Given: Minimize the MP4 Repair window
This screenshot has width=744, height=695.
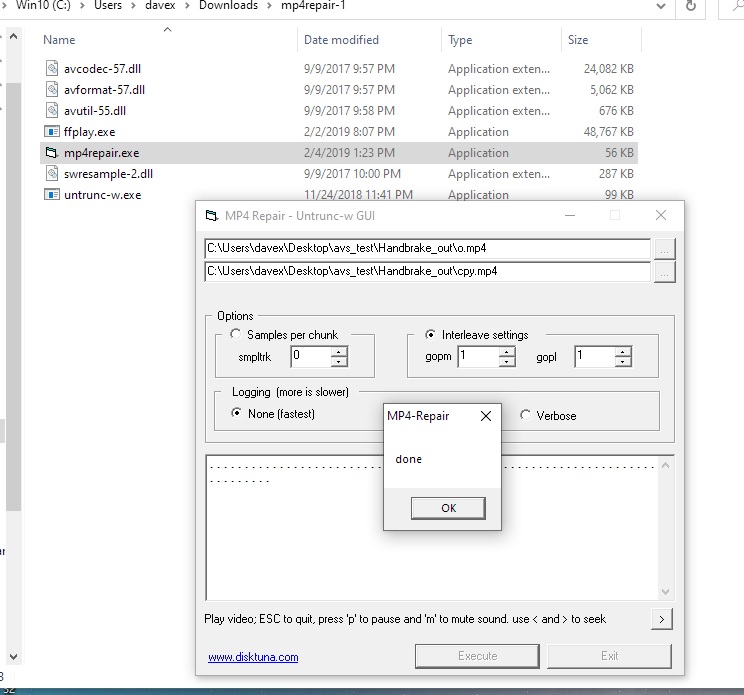Looking at the screenshot, I should click(x=570, y=215).
